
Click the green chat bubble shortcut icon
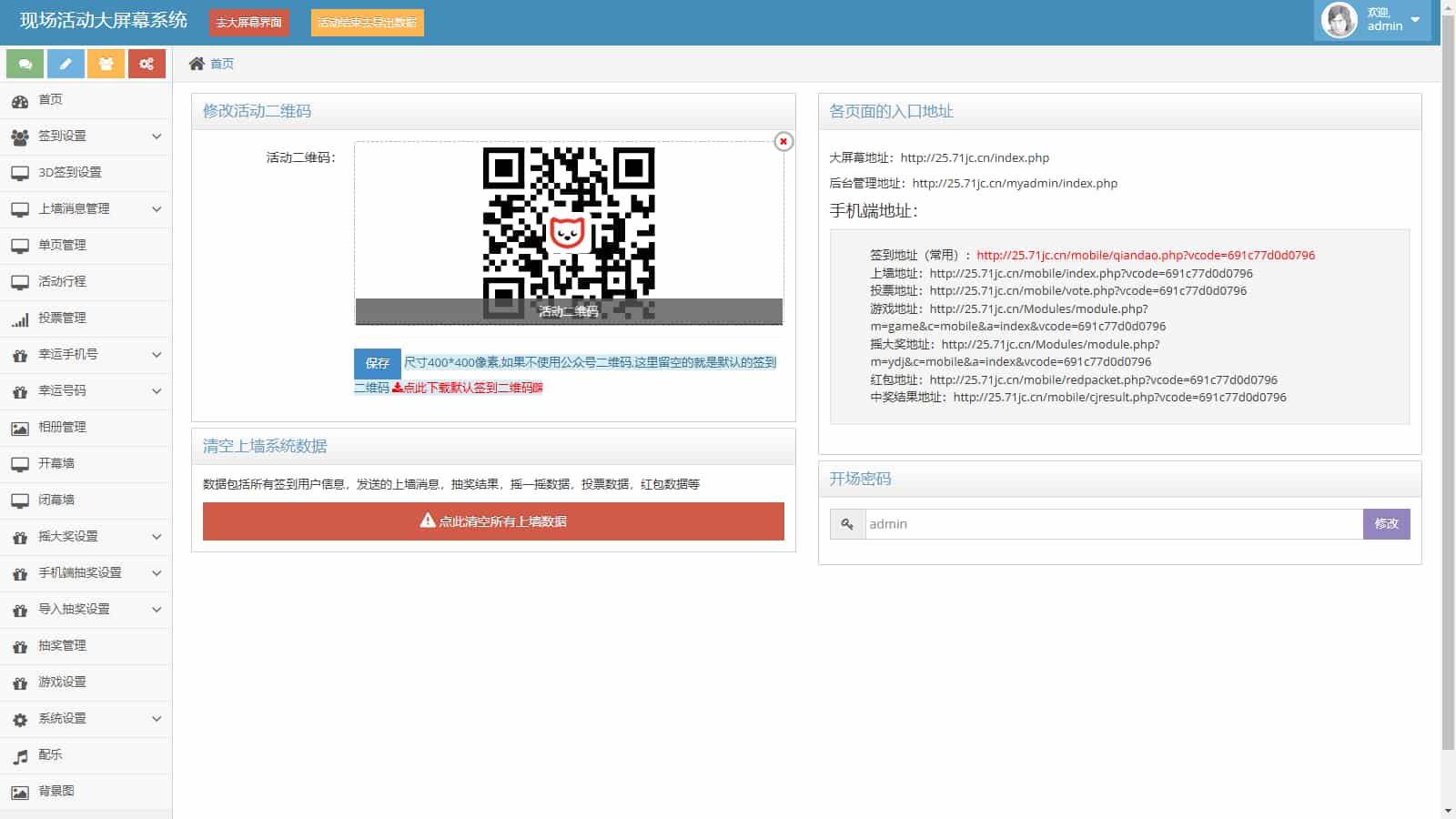(25, 64)
